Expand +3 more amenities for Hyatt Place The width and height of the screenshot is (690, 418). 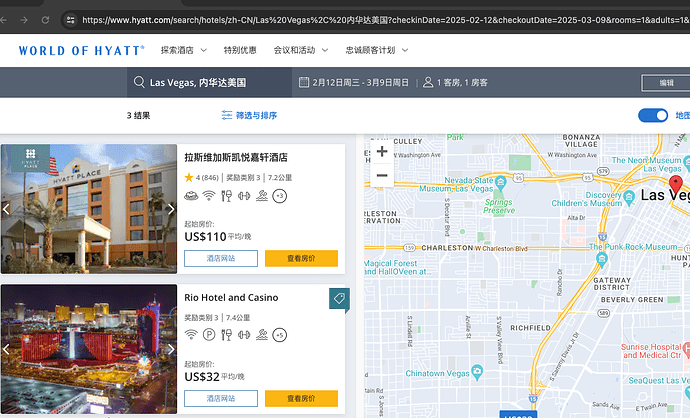pyautogui.click(x=279, y=195)
